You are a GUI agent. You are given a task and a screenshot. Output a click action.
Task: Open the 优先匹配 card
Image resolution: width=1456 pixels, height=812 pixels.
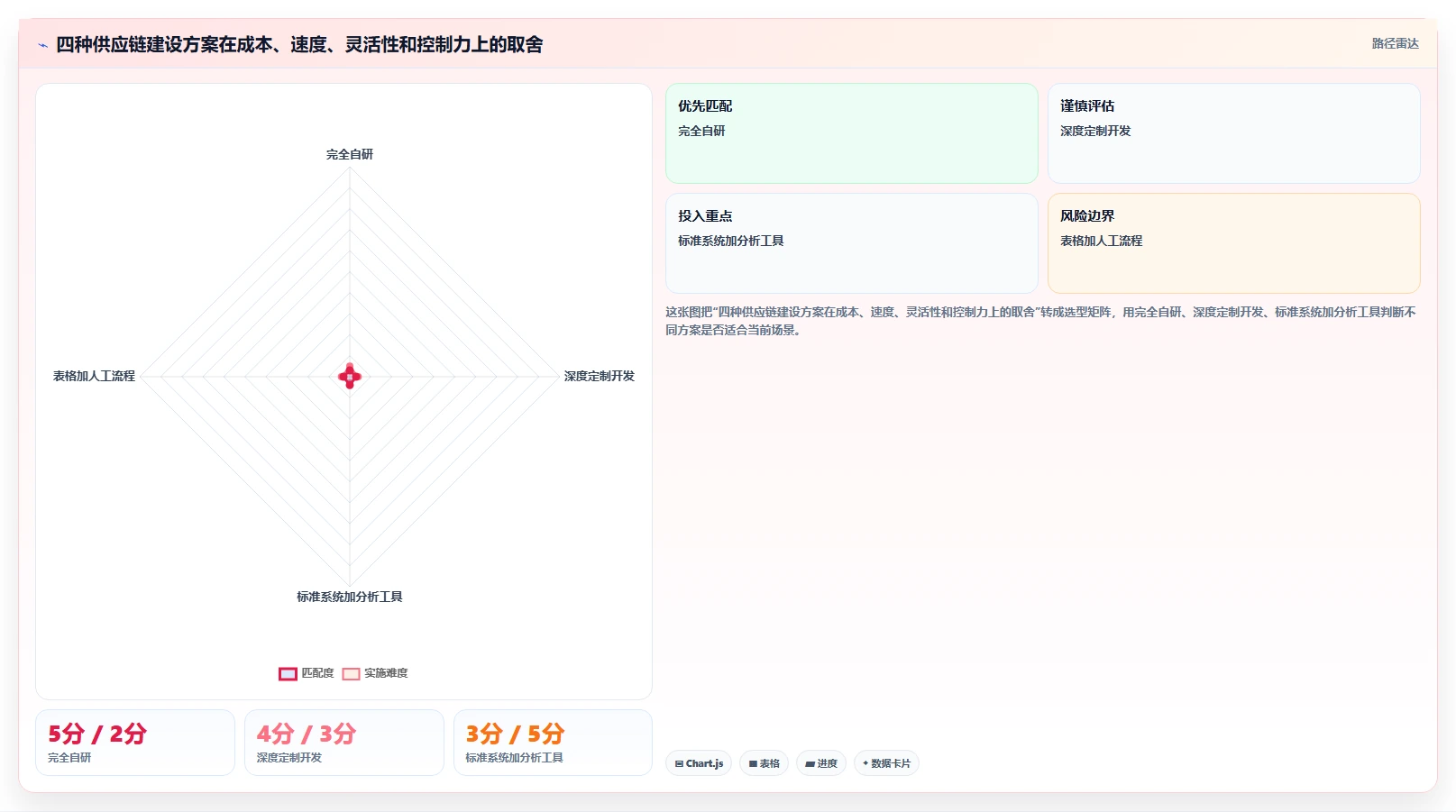tap(852, 133)
